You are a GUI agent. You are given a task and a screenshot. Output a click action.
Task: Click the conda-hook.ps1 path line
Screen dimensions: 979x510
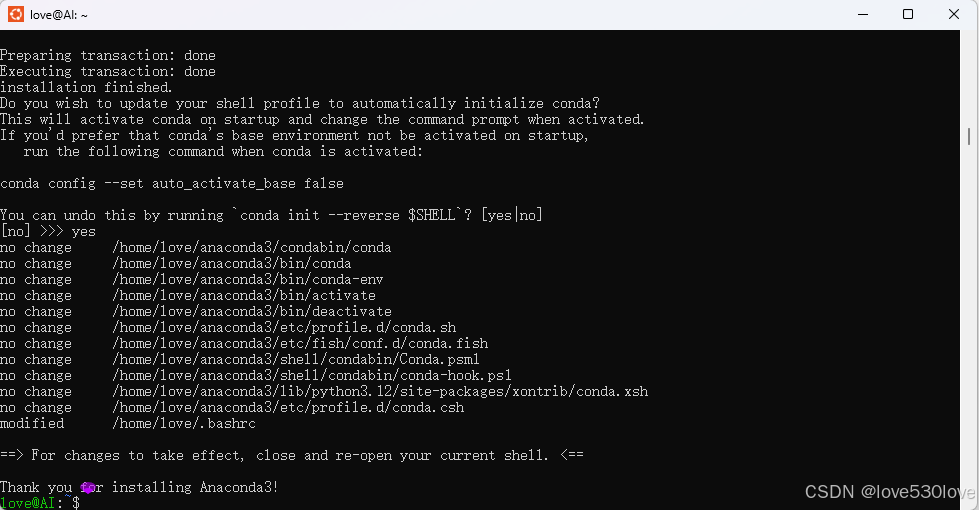coord(312,376)
